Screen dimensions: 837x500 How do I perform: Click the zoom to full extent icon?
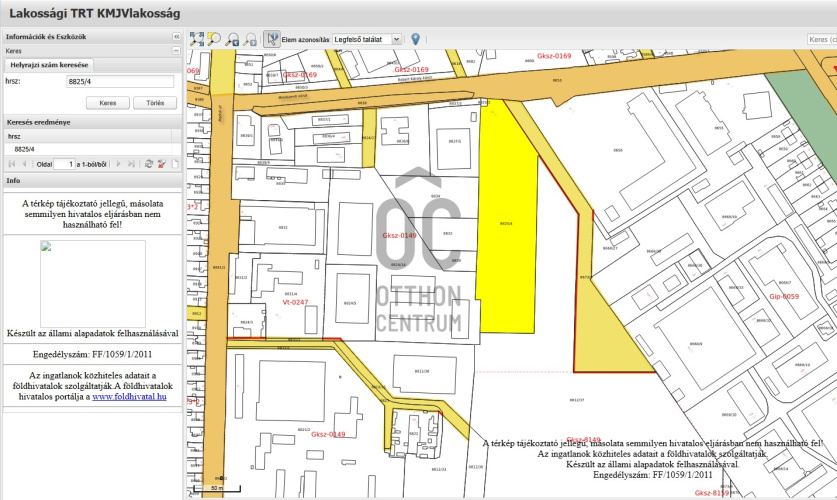197,39
